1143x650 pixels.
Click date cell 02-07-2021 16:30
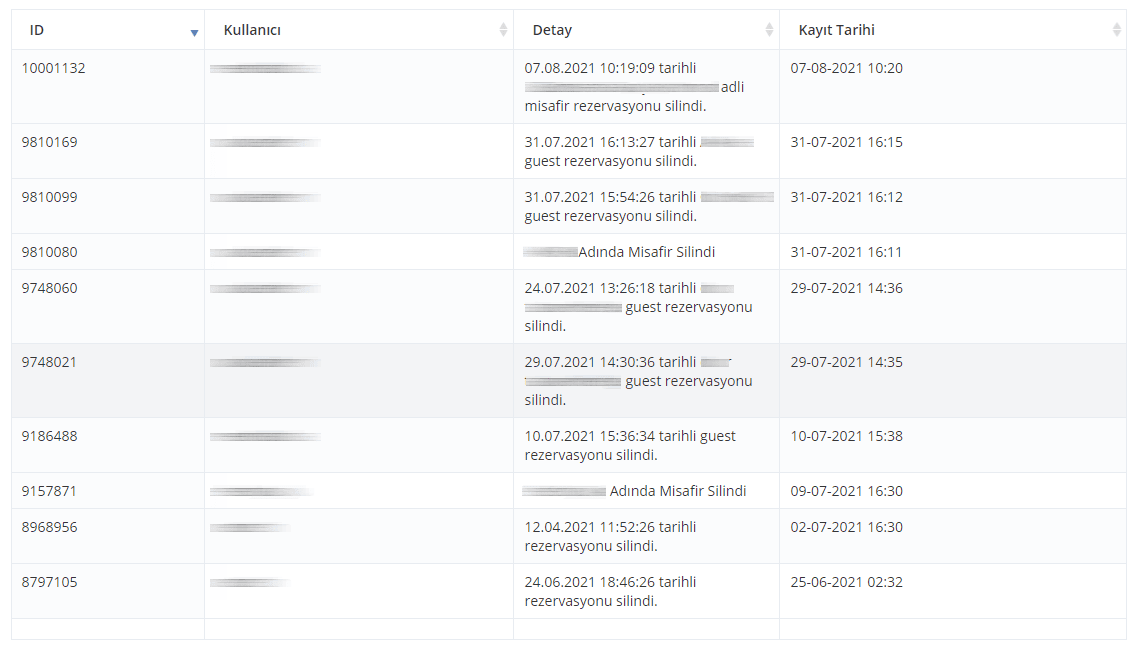click(x=846, y=528)
